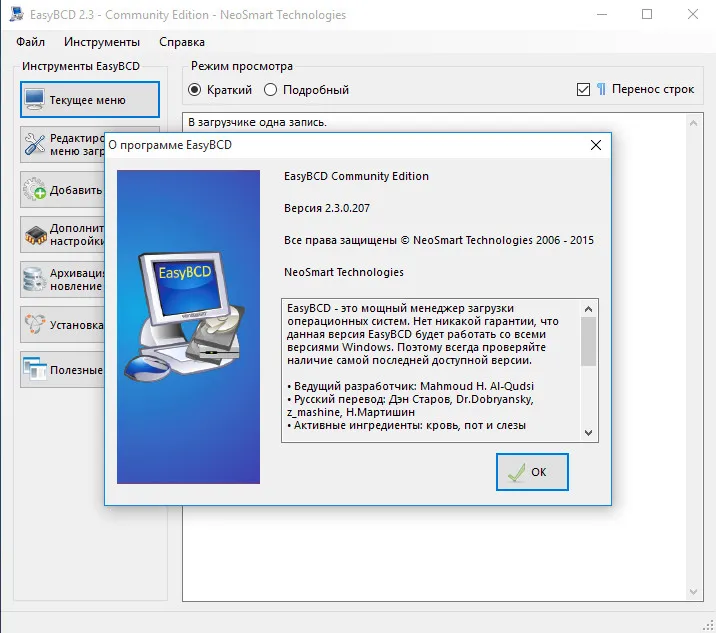
Task: Close the О программе EasyBCD dialog
Action: pyautogui.click(x=595, y=145)
